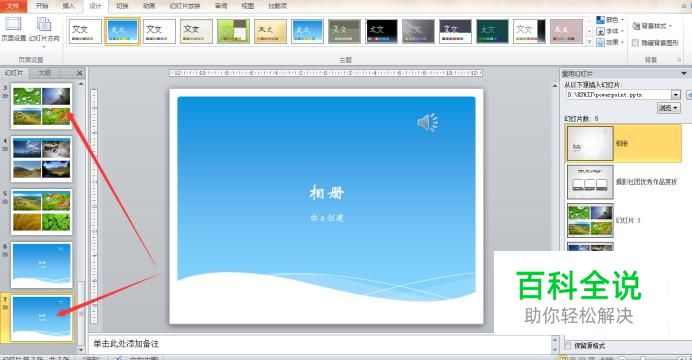The image size is (692, 360).
Task: Click the audio speaker icon on slide
Action: click(x=428, y=122)
